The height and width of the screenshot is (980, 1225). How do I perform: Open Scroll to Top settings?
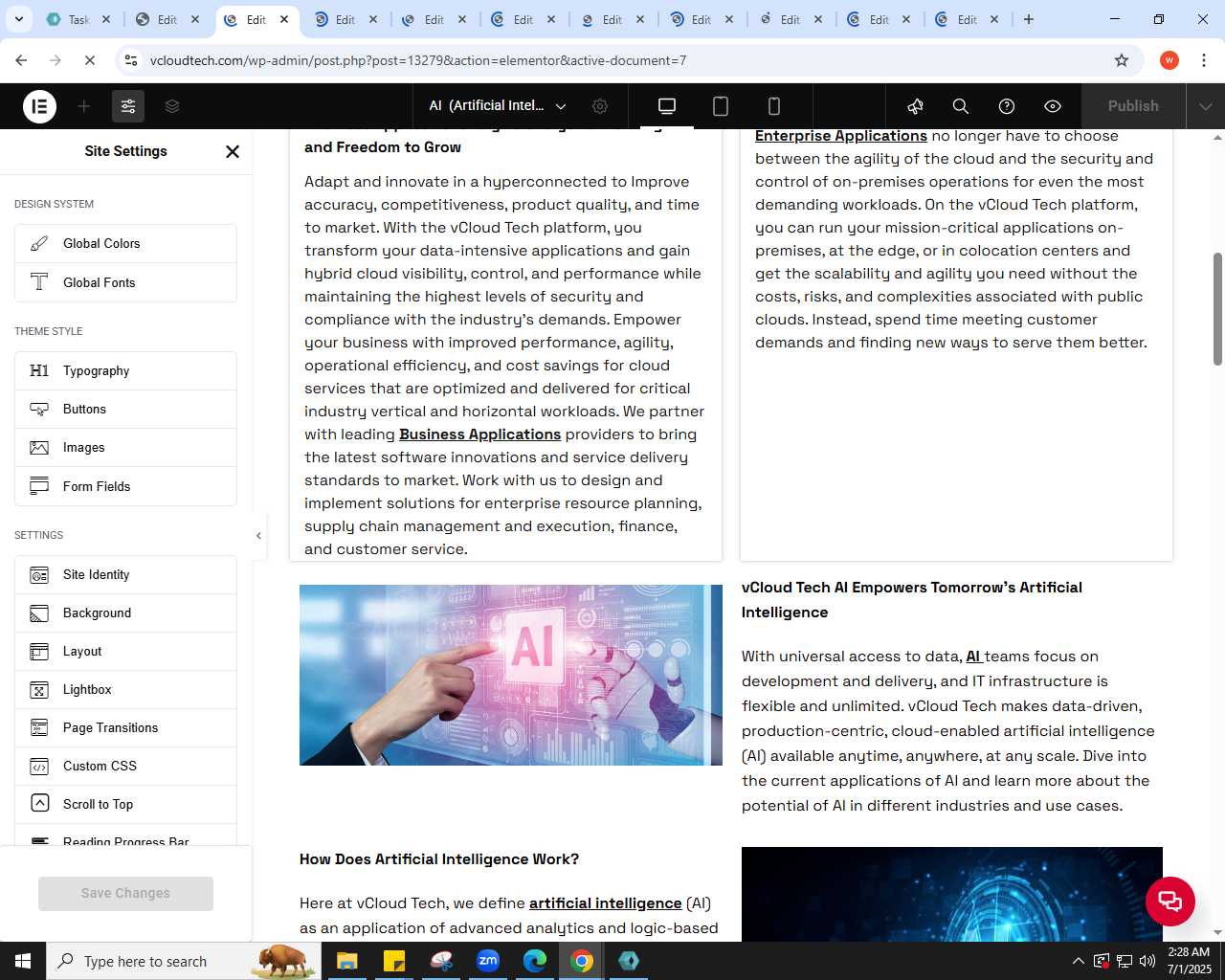coord(125,805)
